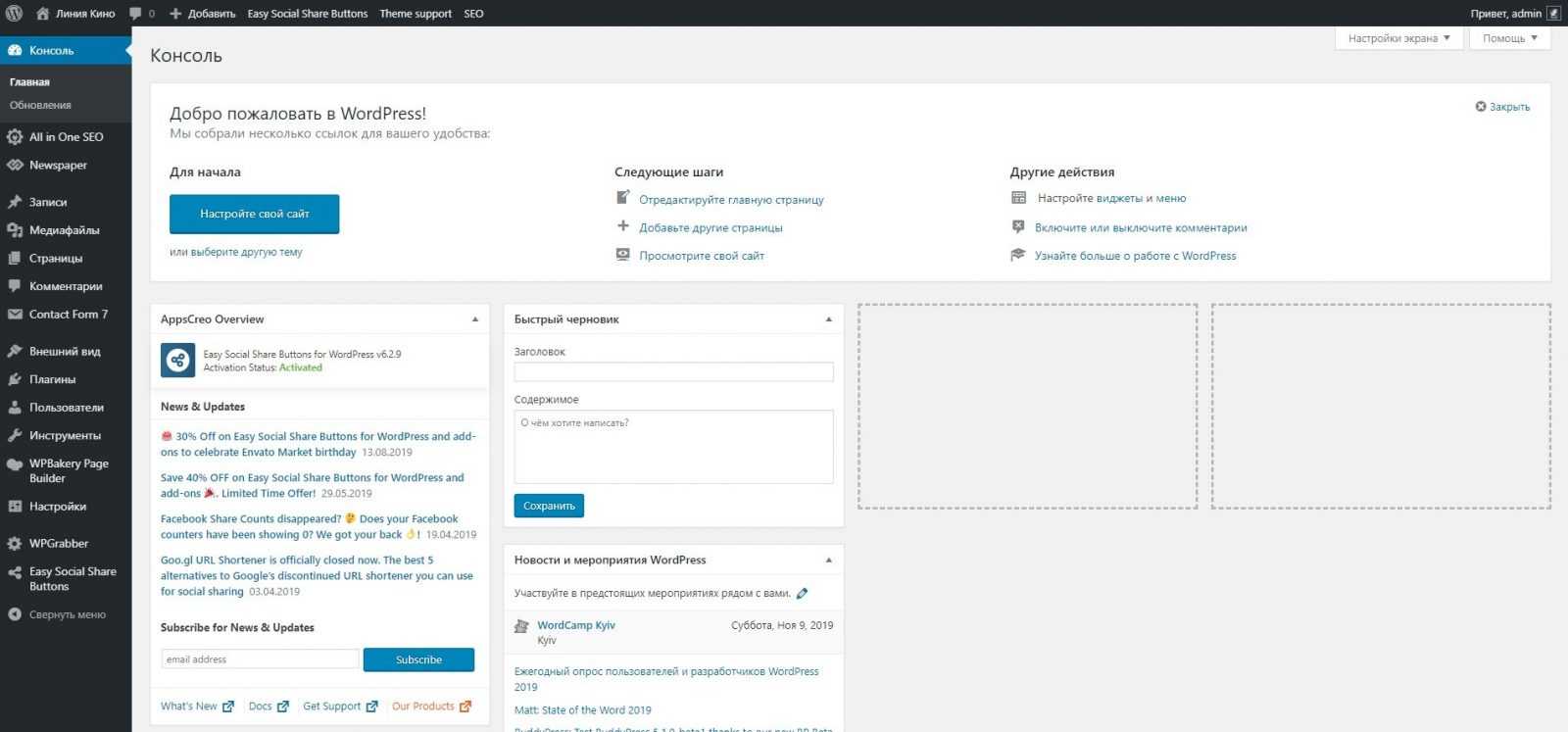Open the Get Support link
1568x732 pixels.
[x=339, y=707]
